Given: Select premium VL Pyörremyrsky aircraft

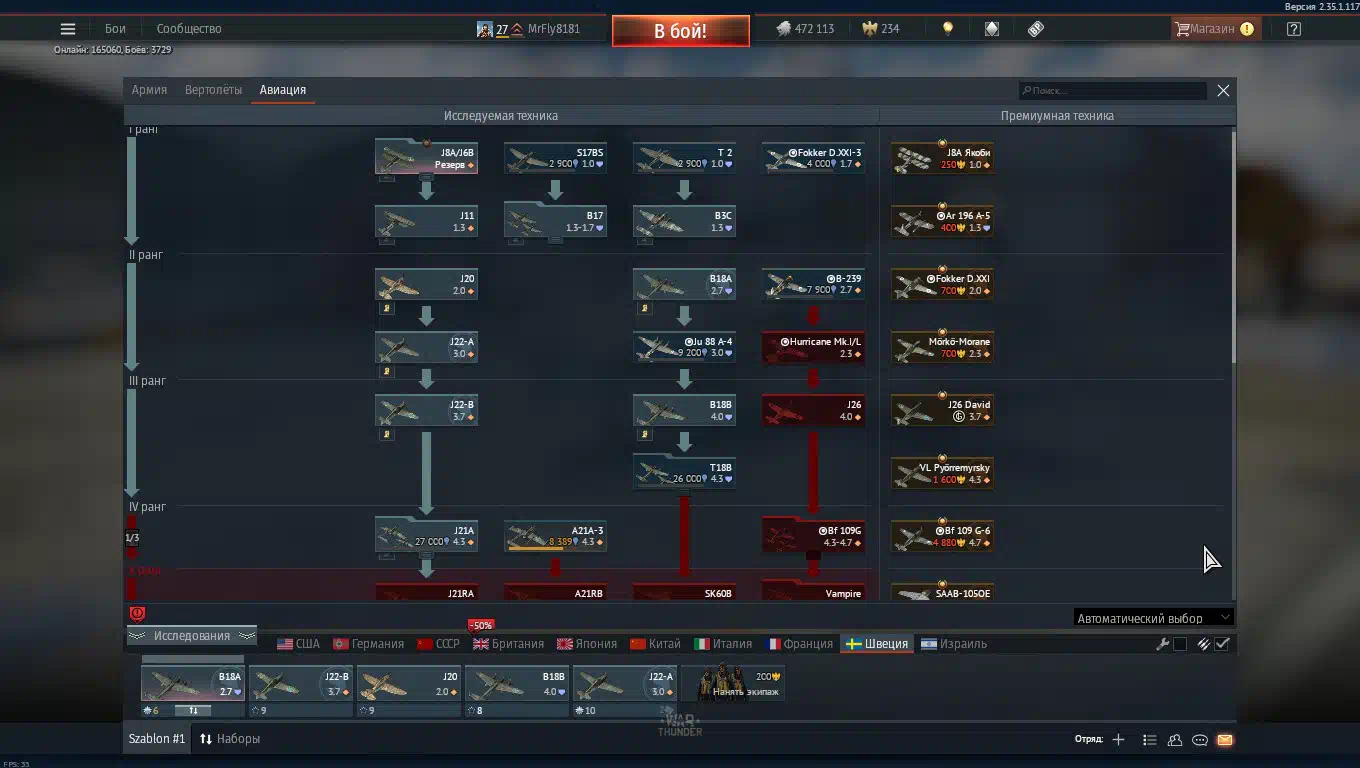Looking at the screenshot, I should [x=942, y=473].
